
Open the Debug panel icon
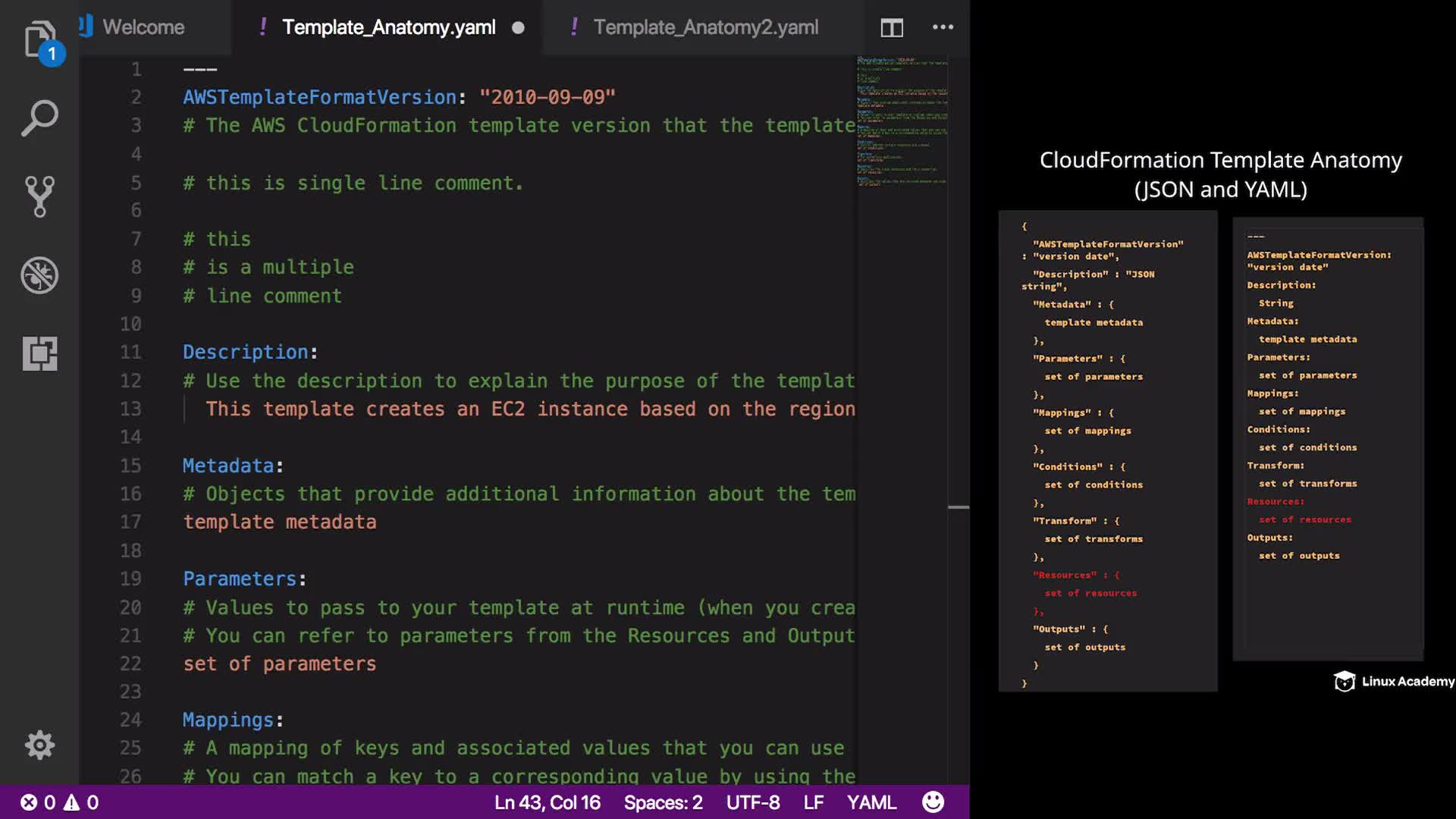[39, 275]
